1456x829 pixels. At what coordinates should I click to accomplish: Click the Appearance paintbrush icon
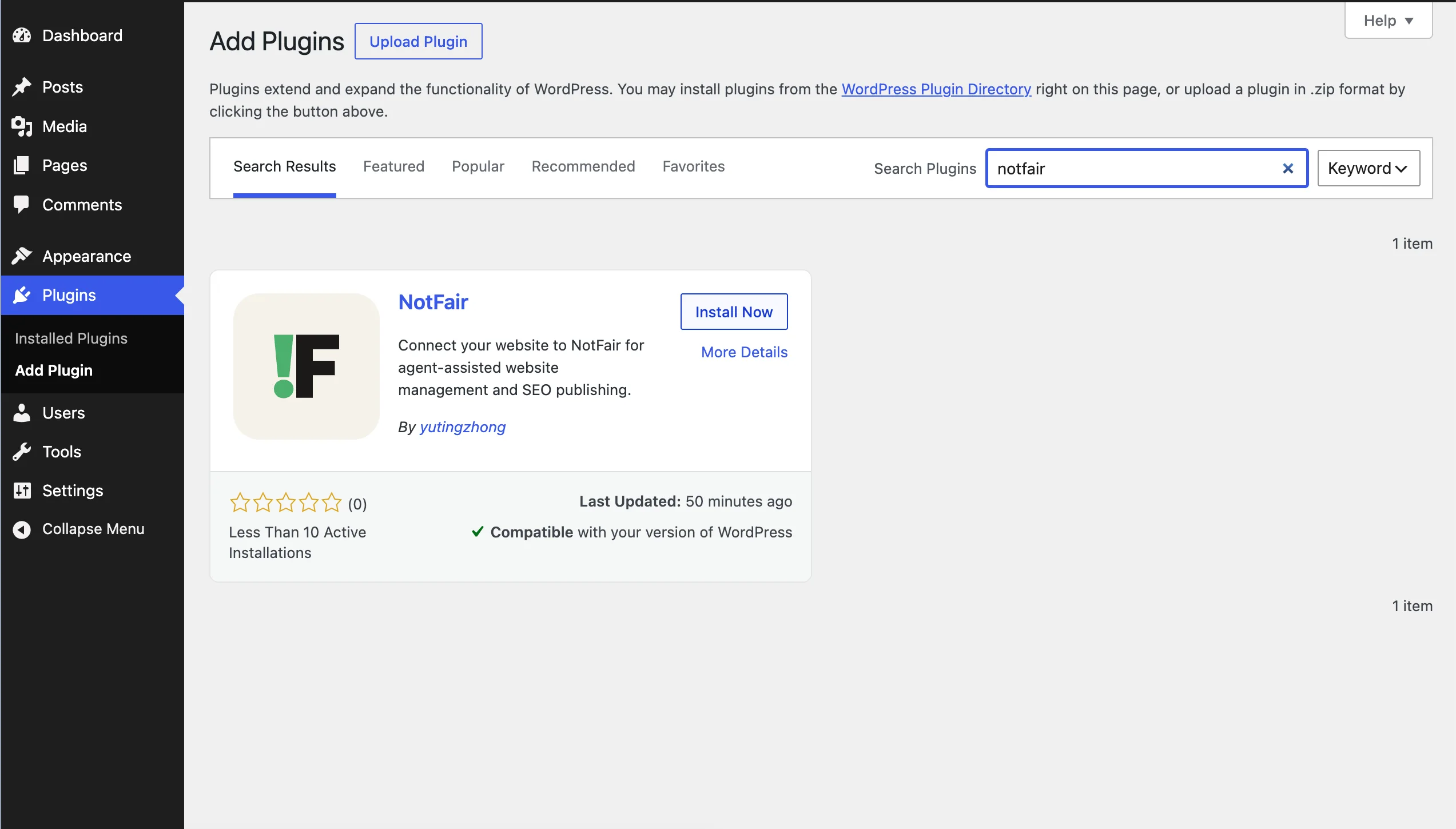[x=22, y=256]
